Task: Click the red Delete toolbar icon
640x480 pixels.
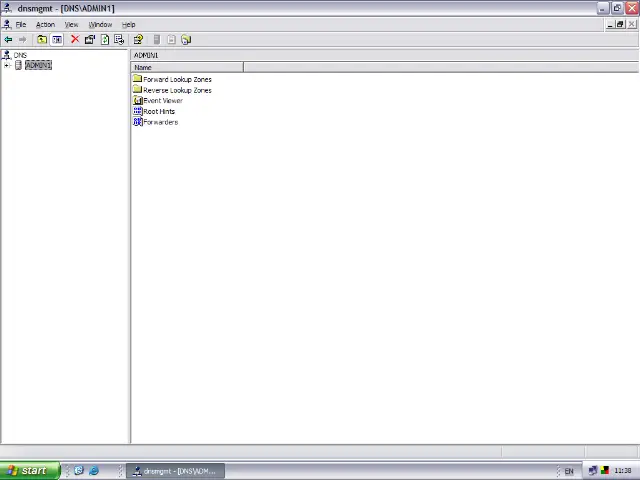Action: [74, 40]
